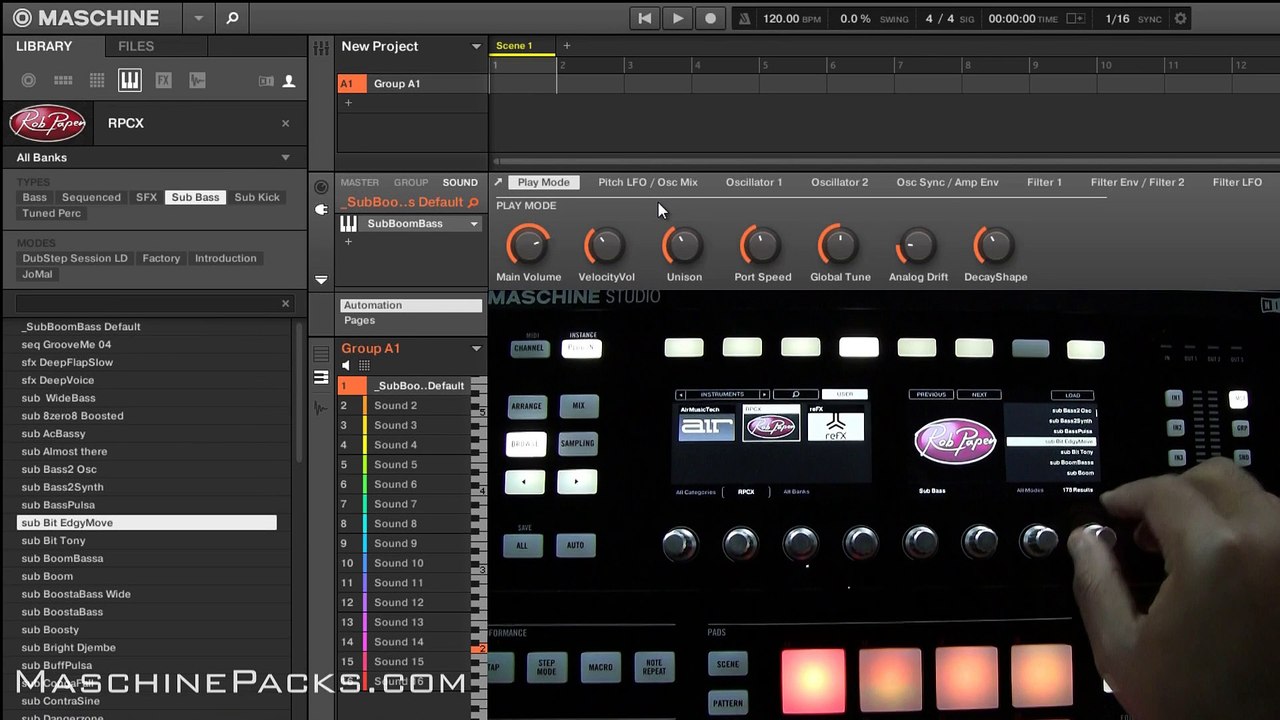Image resolution: width=1280 pixels, height=720 pixels.
Task: Filter by DubStep Session LD mode tag
Action: pyautogui.click(x=75, y=258)
